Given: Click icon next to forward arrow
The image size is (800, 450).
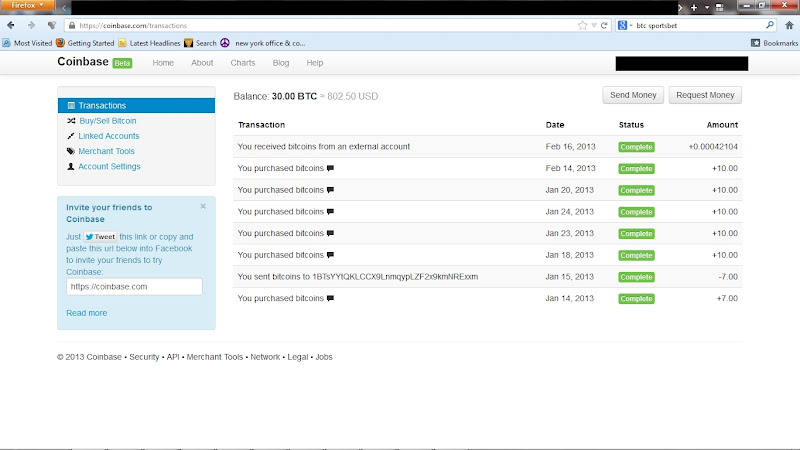Looking at the screenshot, I should pos(52,25).
